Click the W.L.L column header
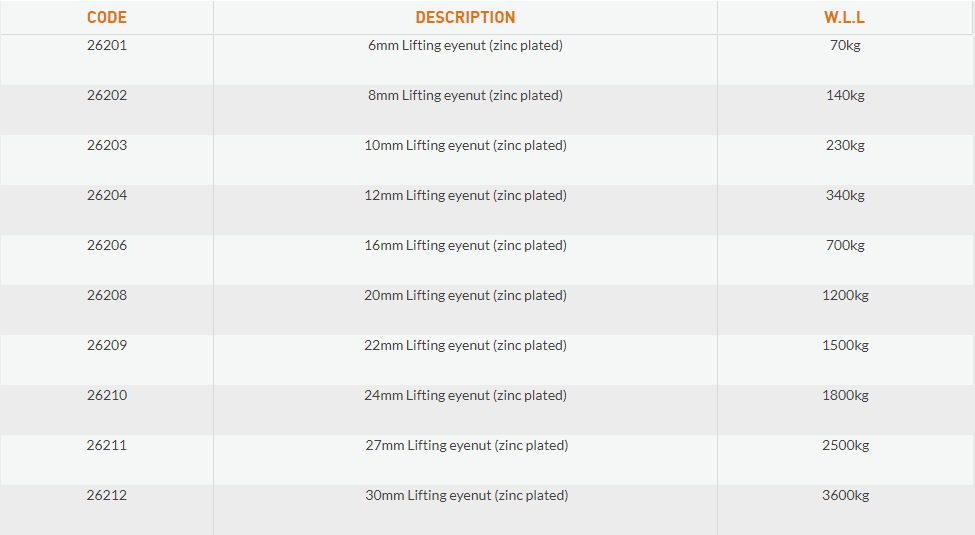Image resolution: width=975 pixels, height=535 pixels. (844, 17)
